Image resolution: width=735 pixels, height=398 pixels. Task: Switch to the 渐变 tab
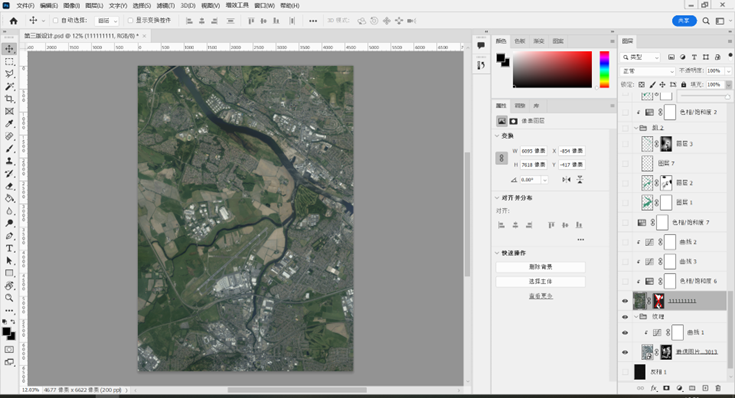click(539, 41)
